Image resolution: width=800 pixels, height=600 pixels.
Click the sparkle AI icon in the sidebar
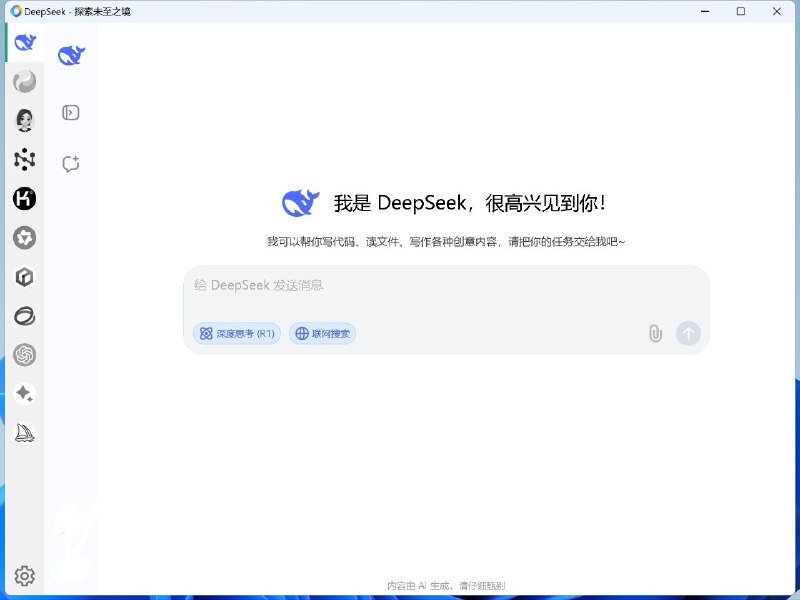(24, 394)
